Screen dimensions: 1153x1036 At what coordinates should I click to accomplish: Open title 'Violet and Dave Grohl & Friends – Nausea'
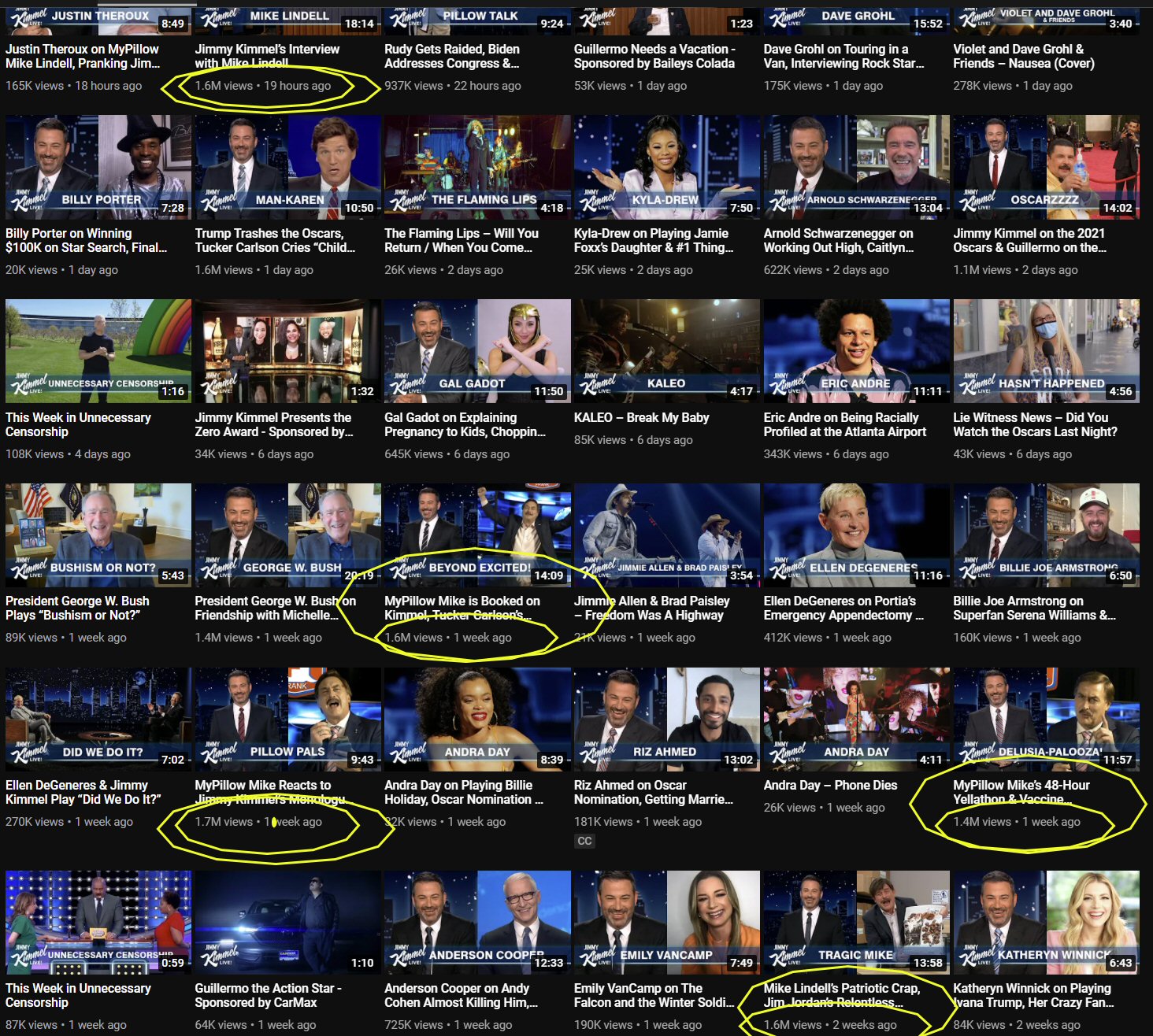click(1024, 56)
